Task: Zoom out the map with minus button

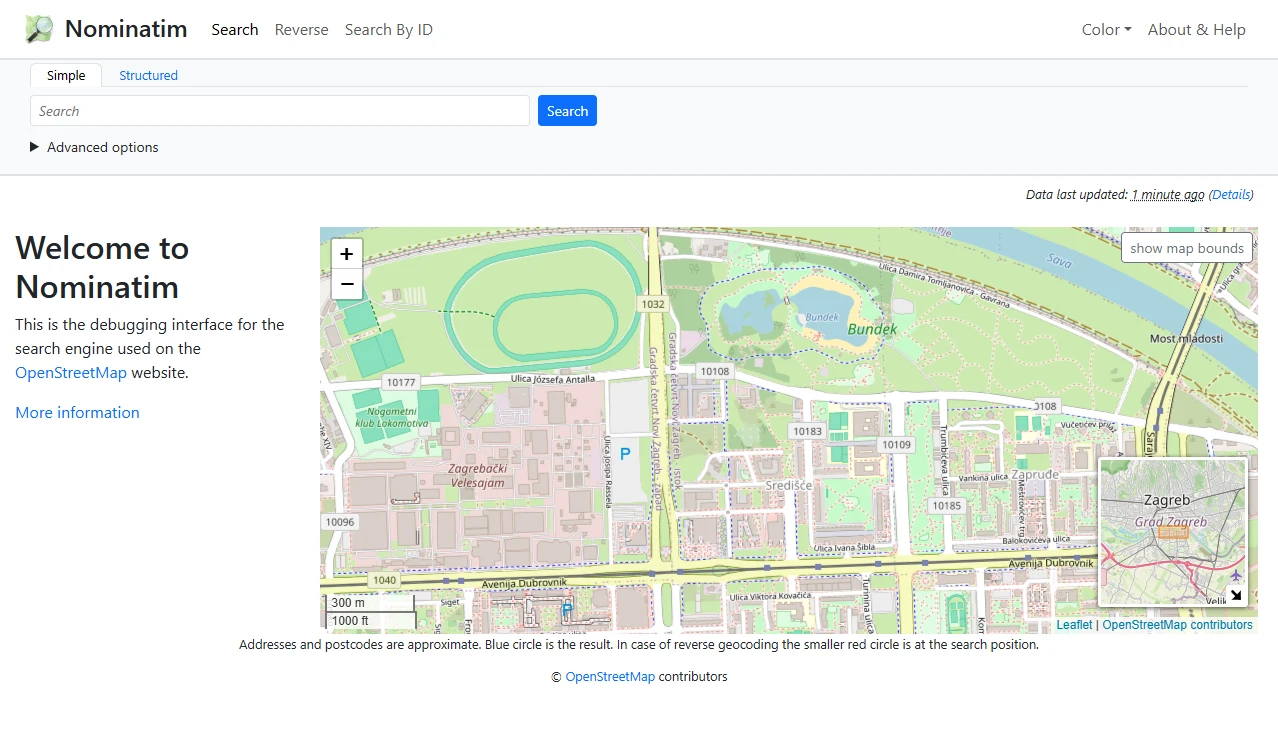Action: point(347,285)
